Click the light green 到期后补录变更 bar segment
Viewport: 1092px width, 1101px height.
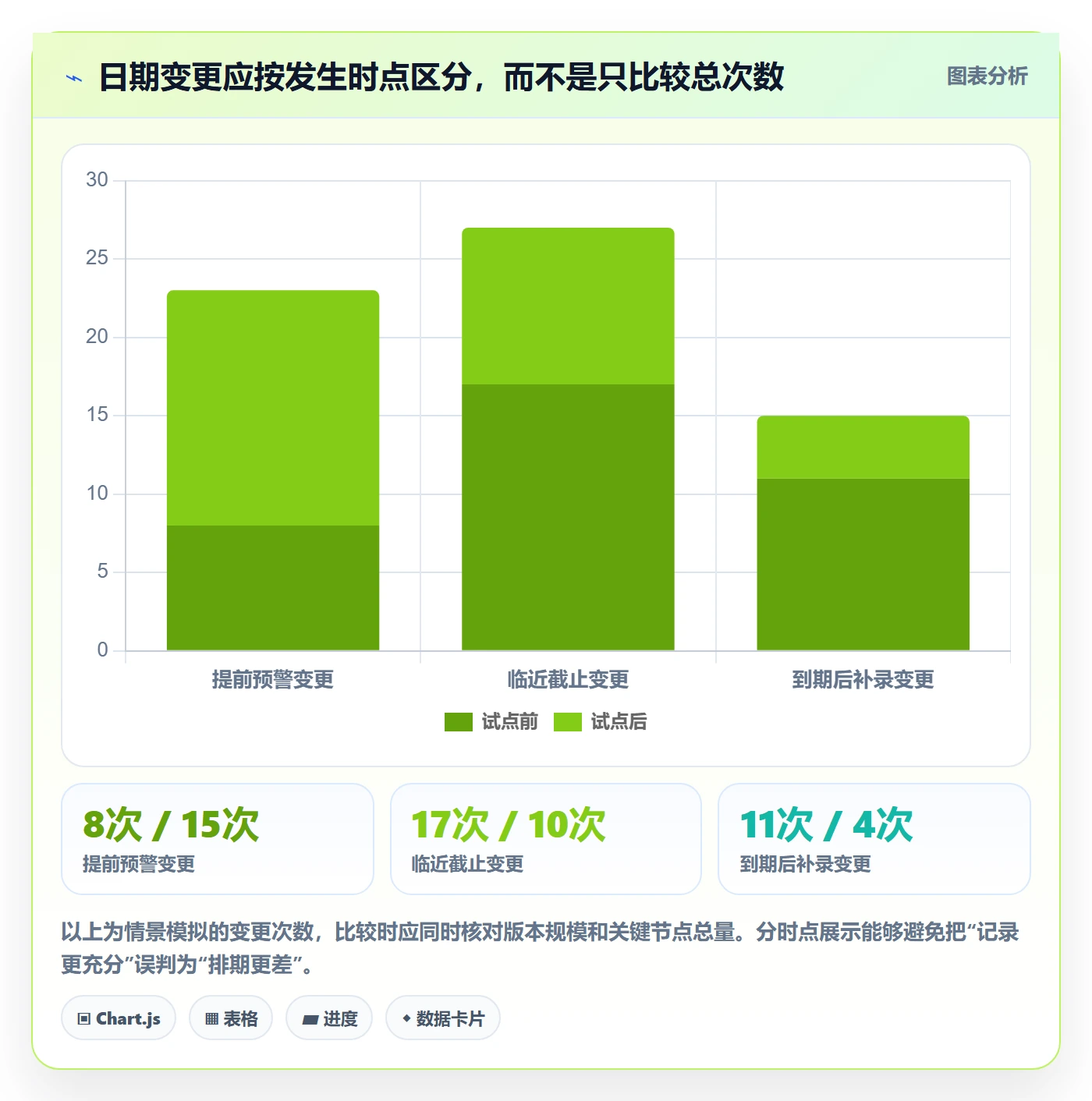[863, 447]
